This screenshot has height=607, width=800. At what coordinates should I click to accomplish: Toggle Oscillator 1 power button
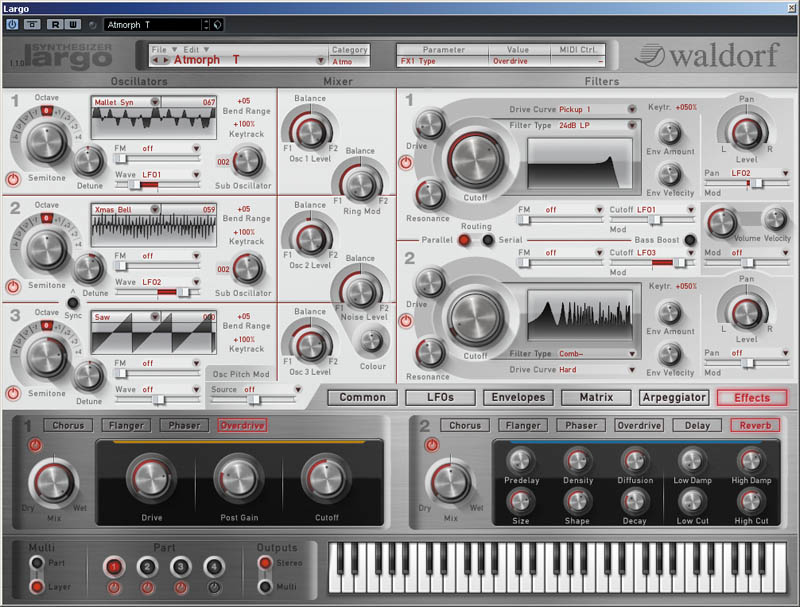pyautogui.click(x=12, y=180)
